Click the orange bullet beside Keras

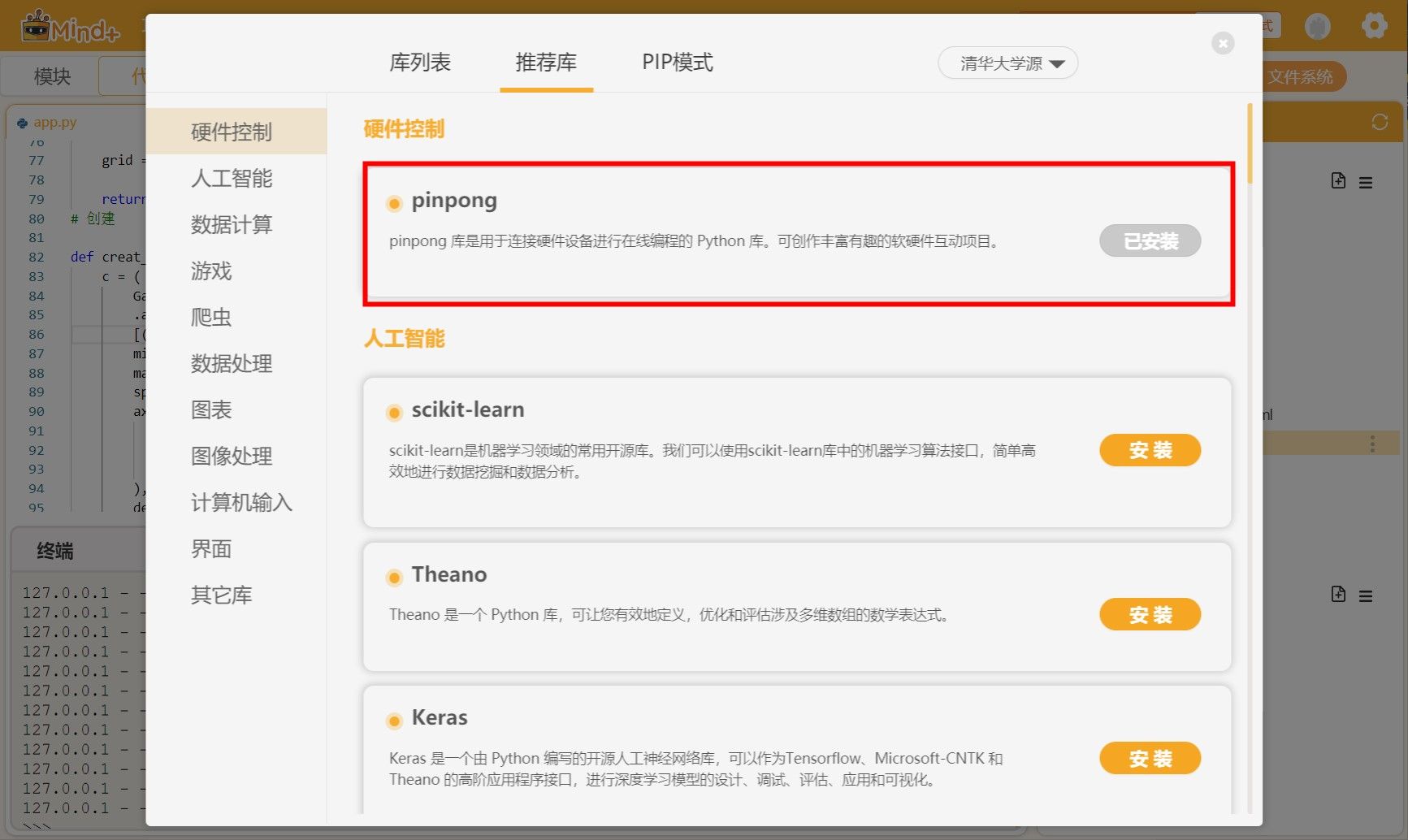[x=394, y=721]
